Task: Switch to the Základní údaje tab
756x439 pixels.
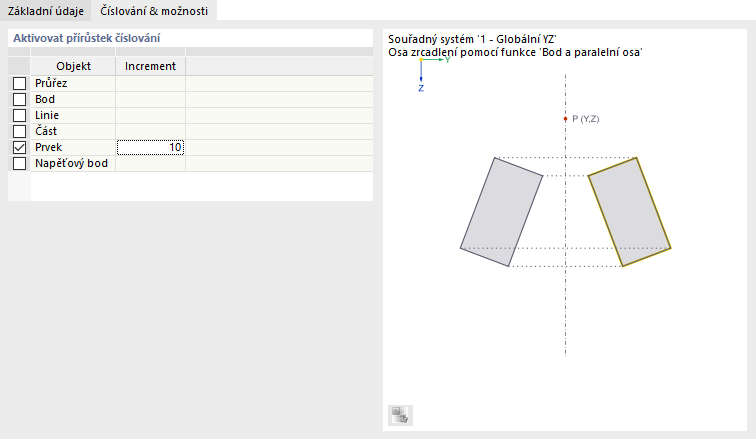Action: click(45, 11)
